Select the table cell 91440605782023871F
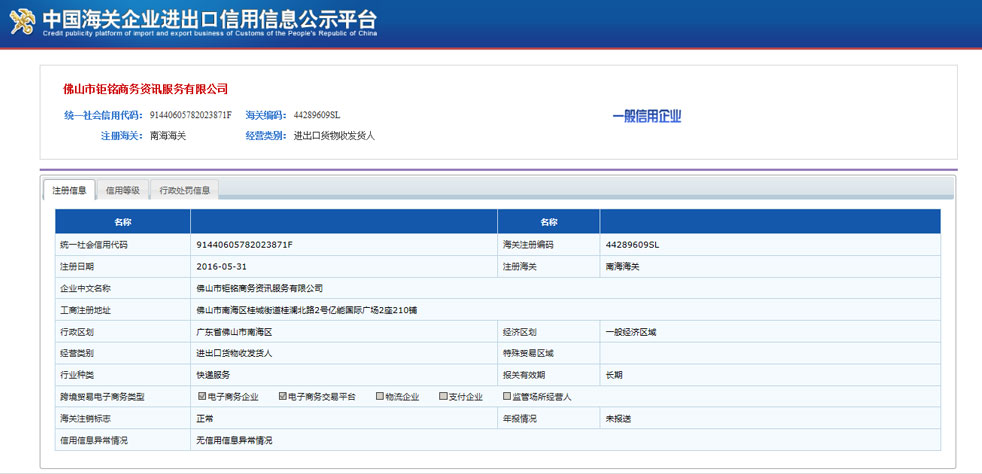The width and height of the screenshot is (982, 474). [244, 245]
